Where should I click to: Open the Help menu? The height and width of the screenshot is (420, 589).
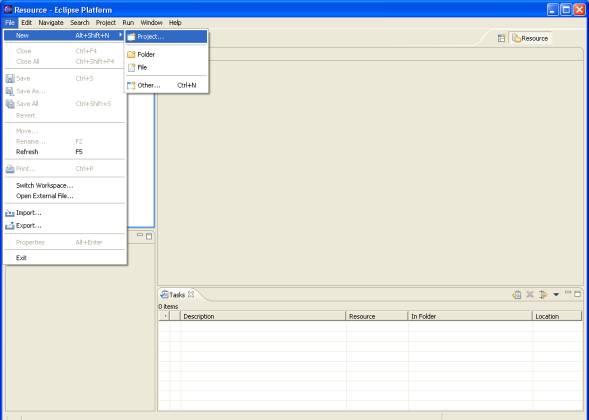click(175, 23)
